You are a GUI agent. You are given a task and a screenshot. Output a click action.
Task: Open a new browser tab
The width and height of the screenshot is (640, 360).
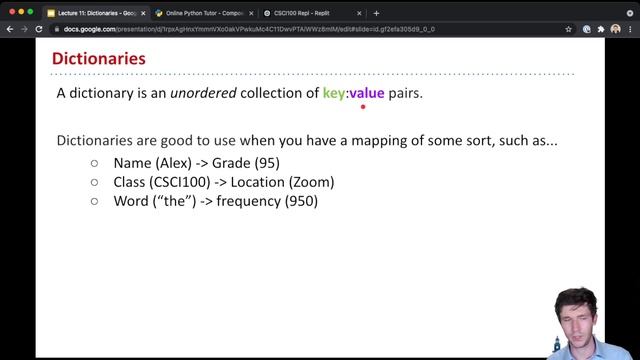[x=376, y=13]
